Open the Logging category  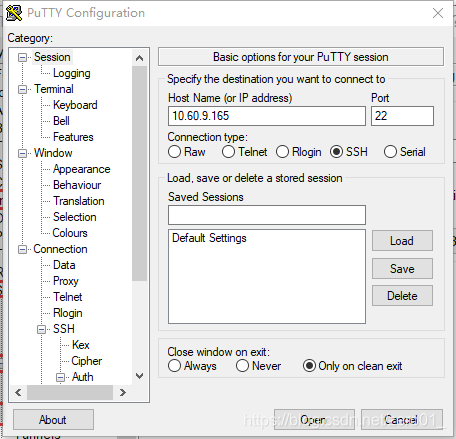pos(72,73)
